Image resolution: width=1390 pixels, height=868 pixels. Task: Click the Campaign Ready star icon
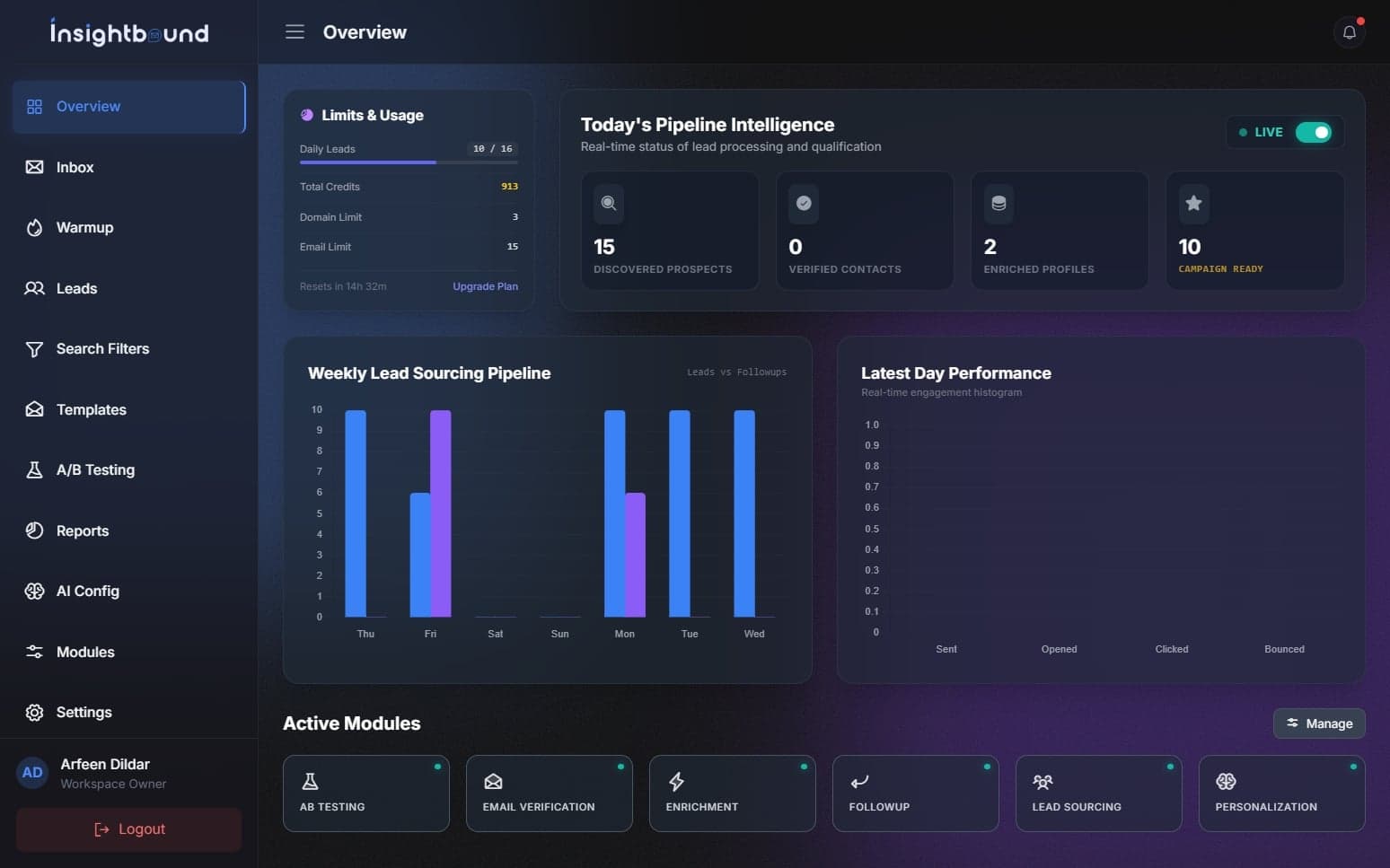pyautogui.click(x=1193, y=204)
